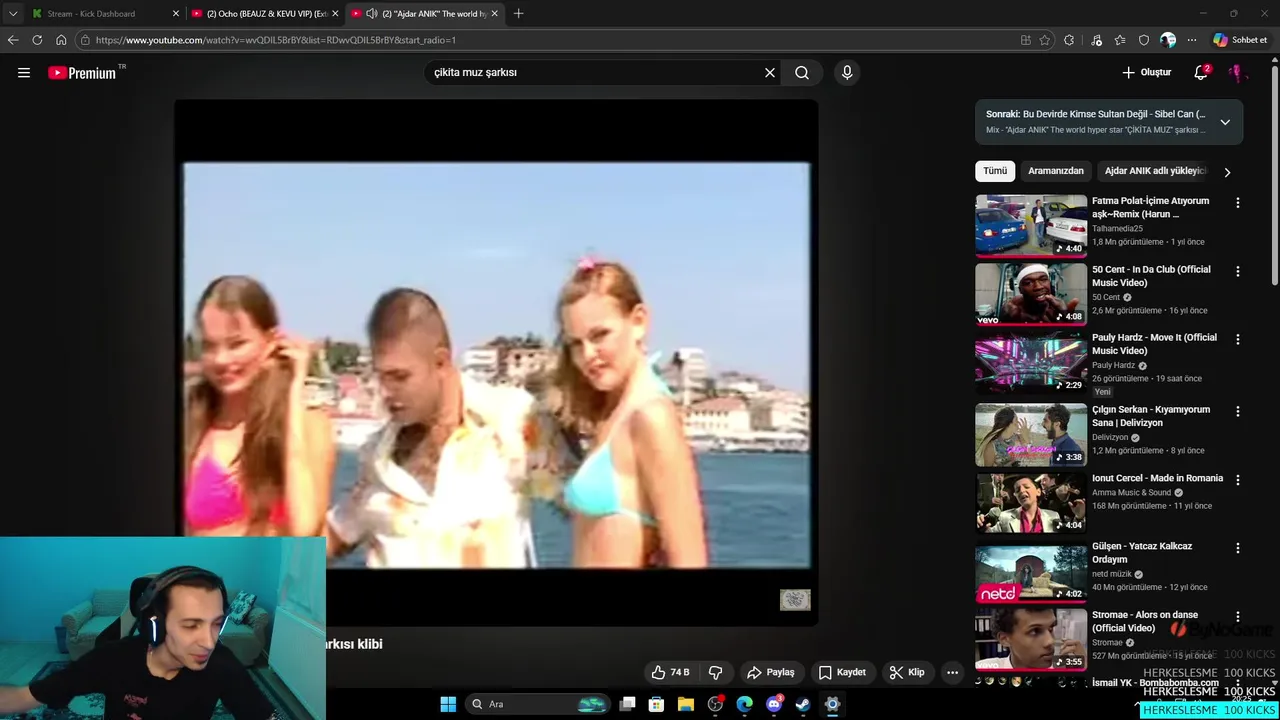The width and height of the screenshot is (1280, 720).
Task: Click the Paylaş share button
Action: (x=771, y=672)
